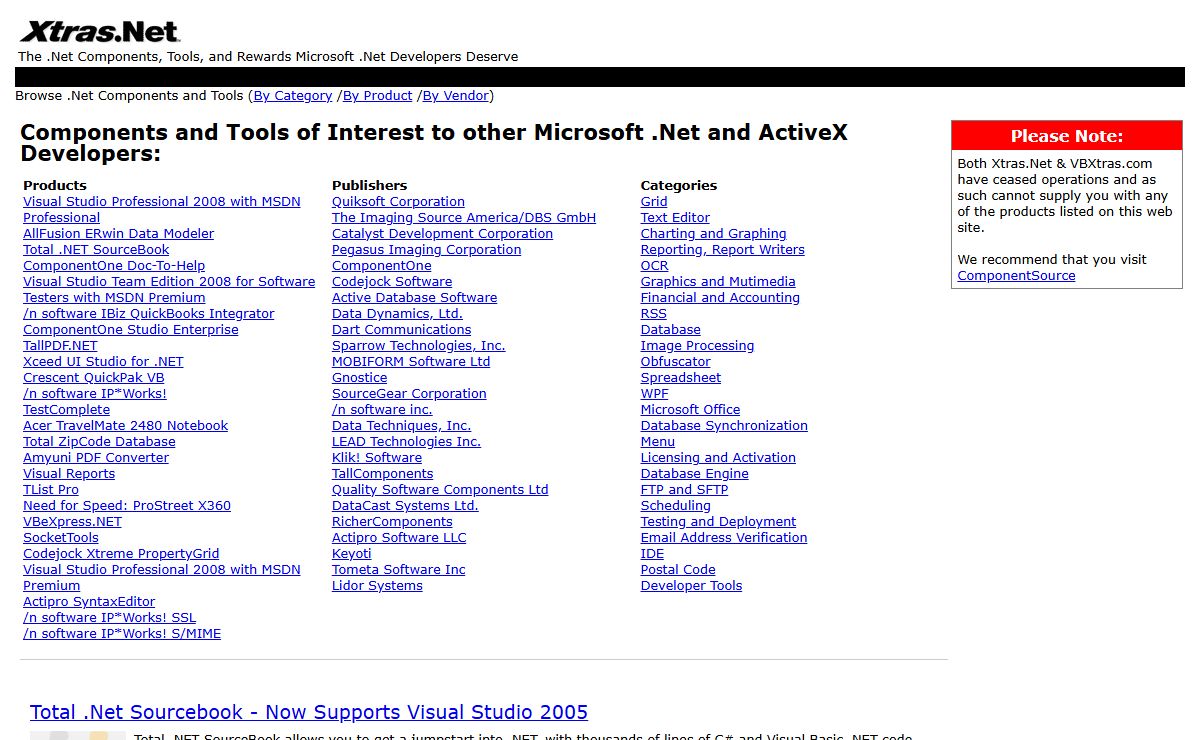Open TallPDF.NET product link

[x=60, y=346]
